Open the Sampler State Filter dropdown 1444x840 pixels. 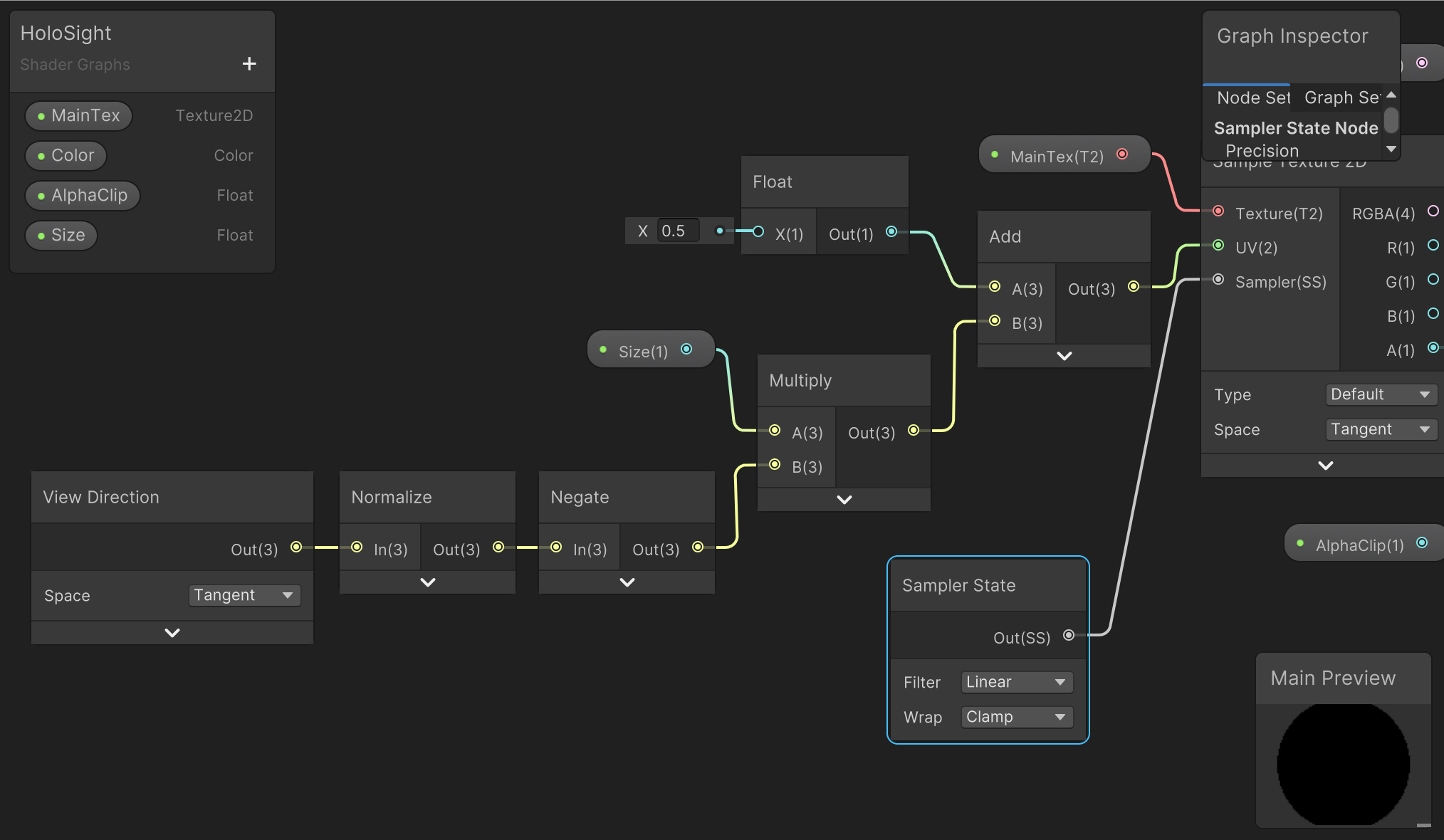[1016, 682]
